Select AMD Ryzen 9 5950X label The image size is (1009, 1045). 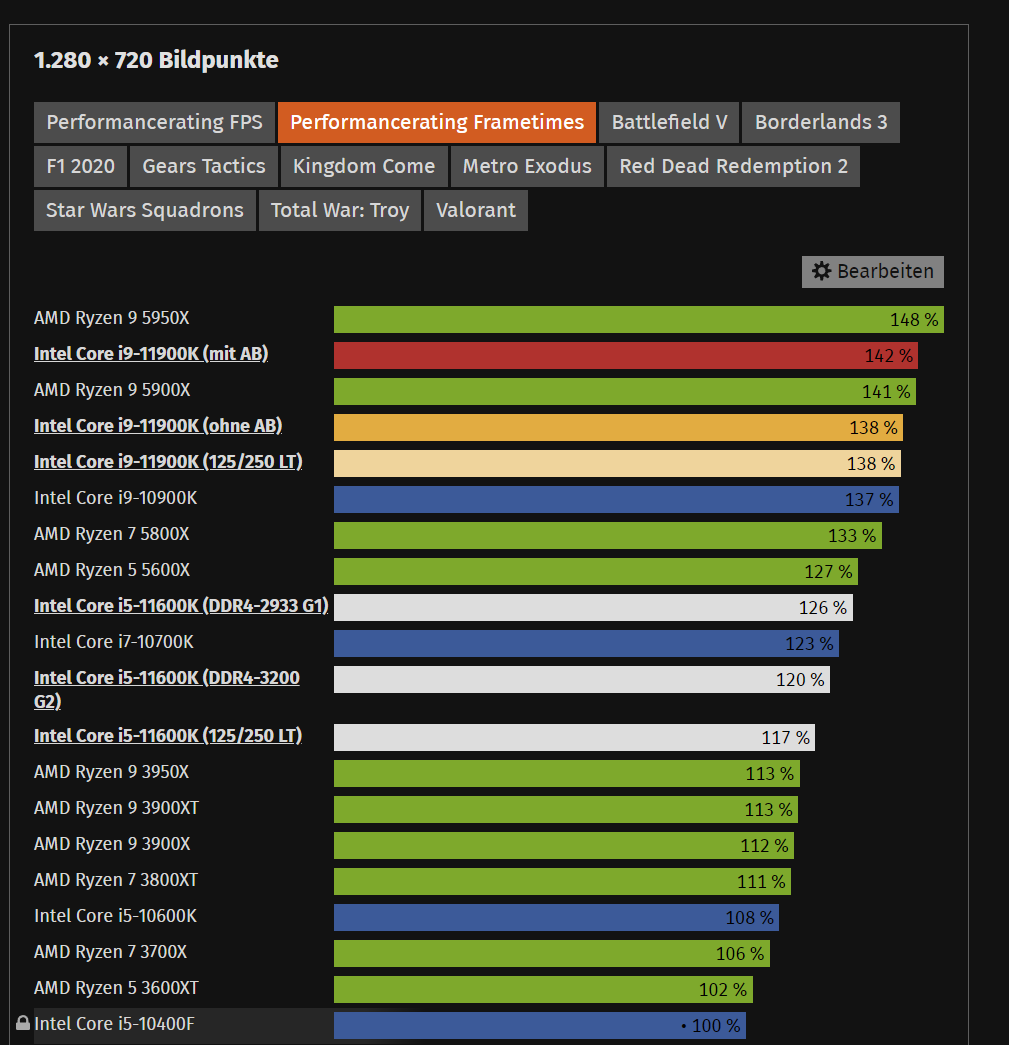[x=111, y=317]
